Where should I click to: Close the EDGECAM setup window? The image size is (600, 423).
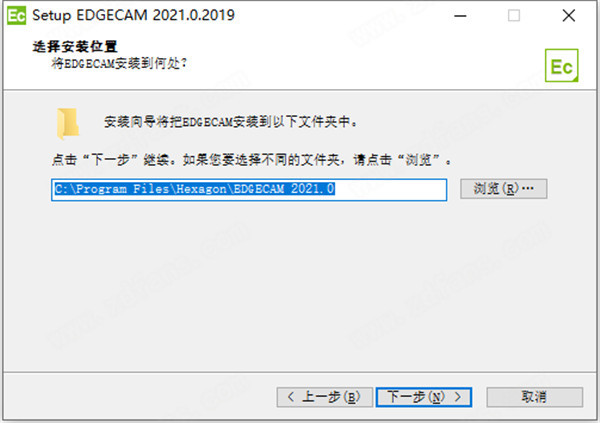click(x=569, y=16)
